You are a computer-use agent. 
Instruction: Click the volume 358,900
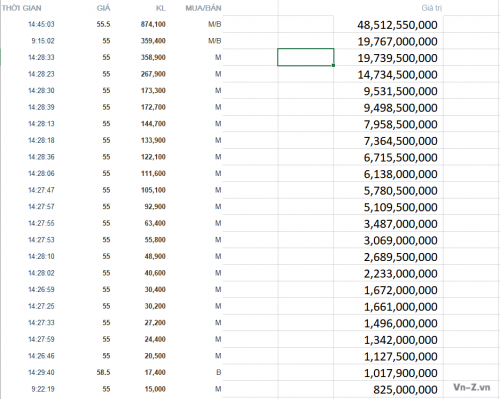point(153,57)
